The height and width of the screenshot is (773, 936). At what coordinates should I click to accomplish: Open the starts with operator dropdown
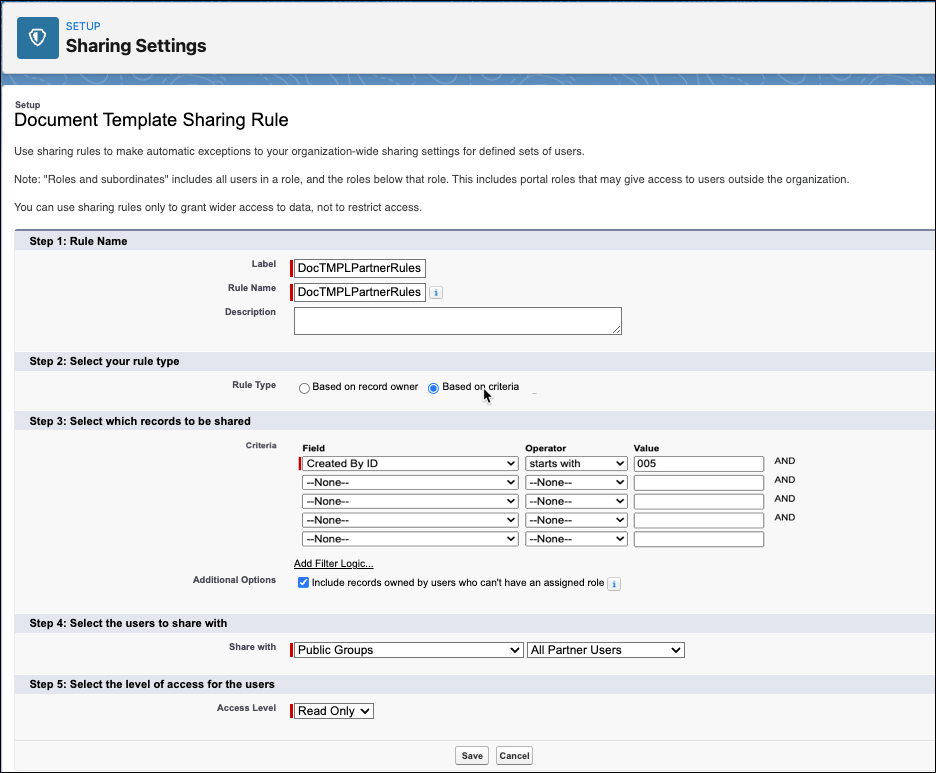coord(576,464)
